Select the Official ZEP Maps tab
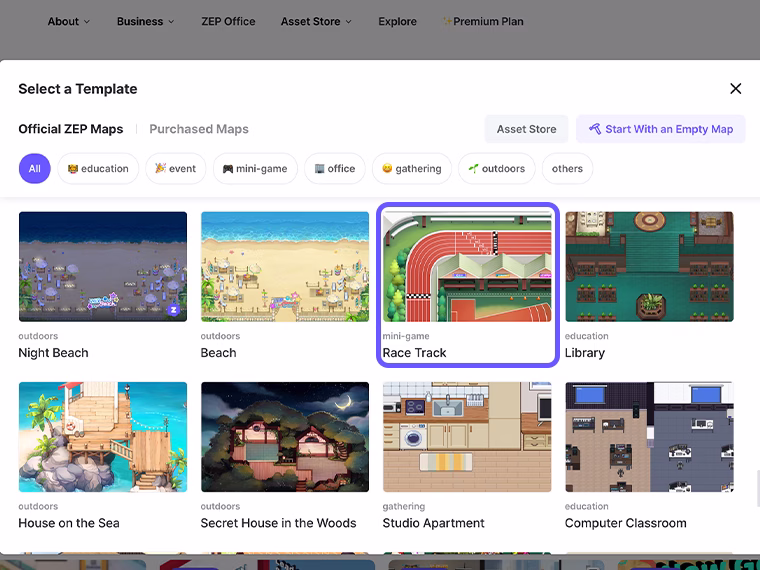 [71, 129]
